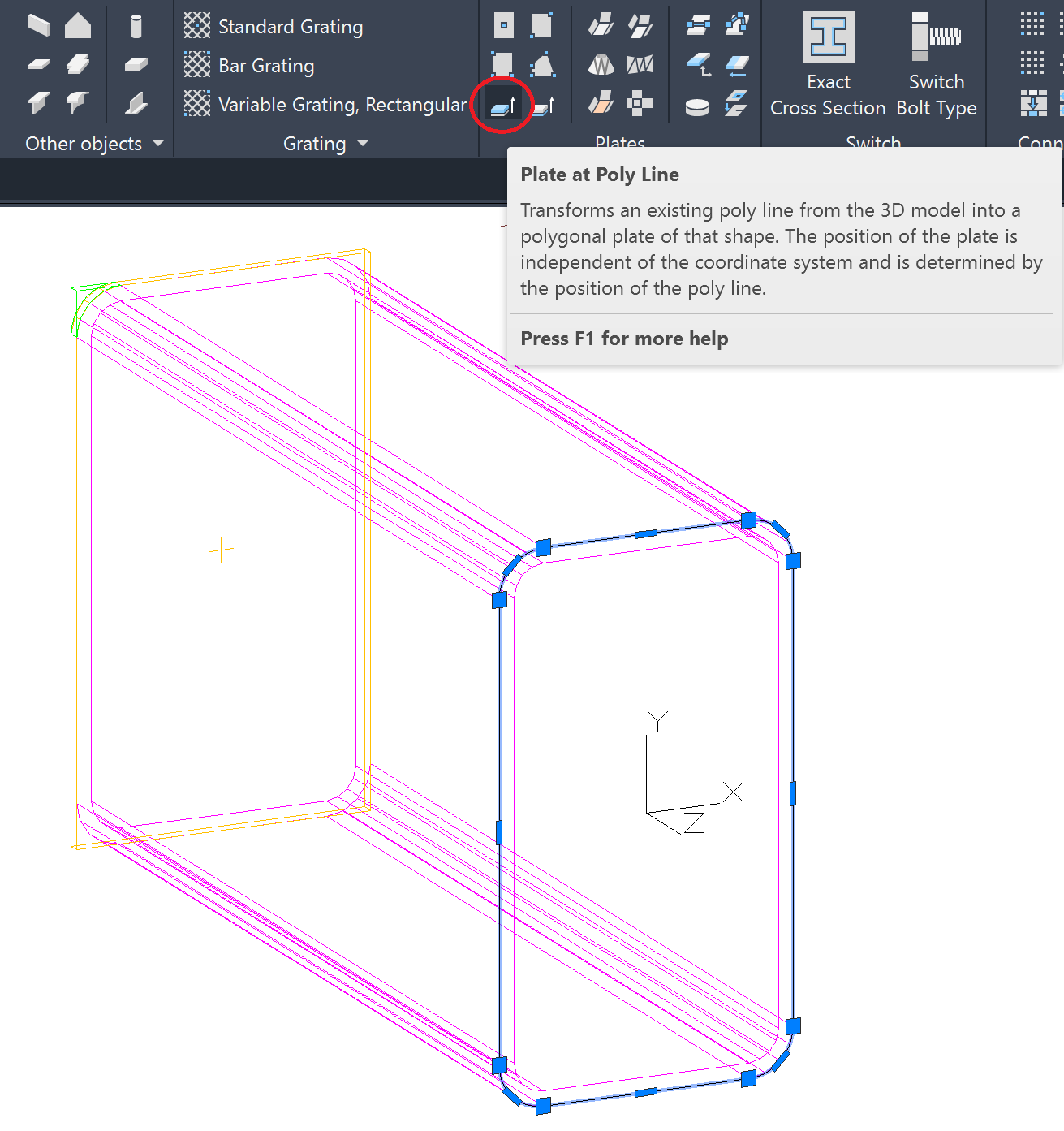Select the fold plate tool in Plates panel
Viewport: 1064px width, 1131px height.
pos(601,25)
